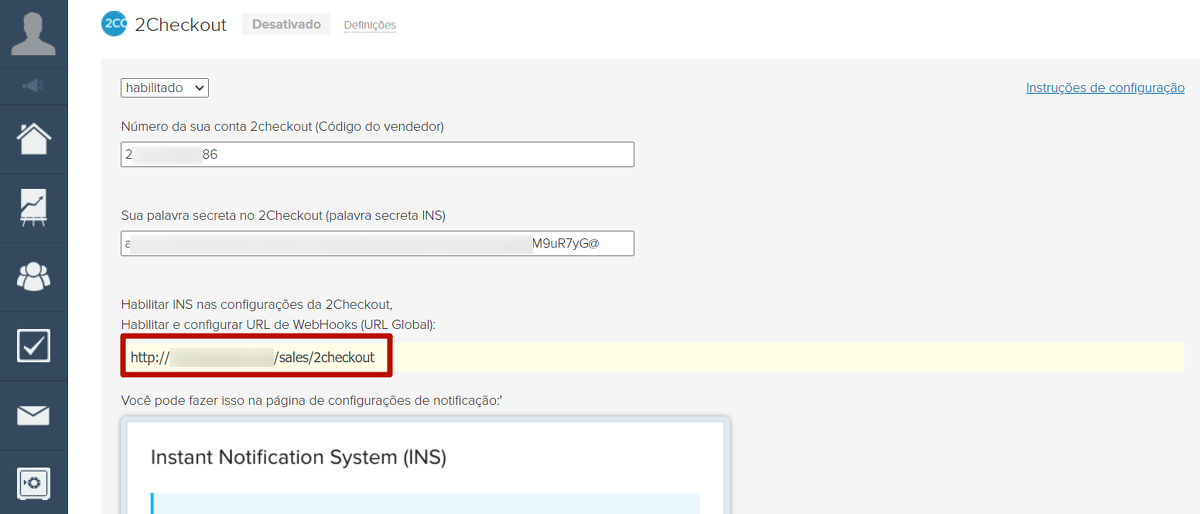Click the Instant Notification System screenshot image
The width and height of the screenshot is (1200, 514).
point(426,465)
